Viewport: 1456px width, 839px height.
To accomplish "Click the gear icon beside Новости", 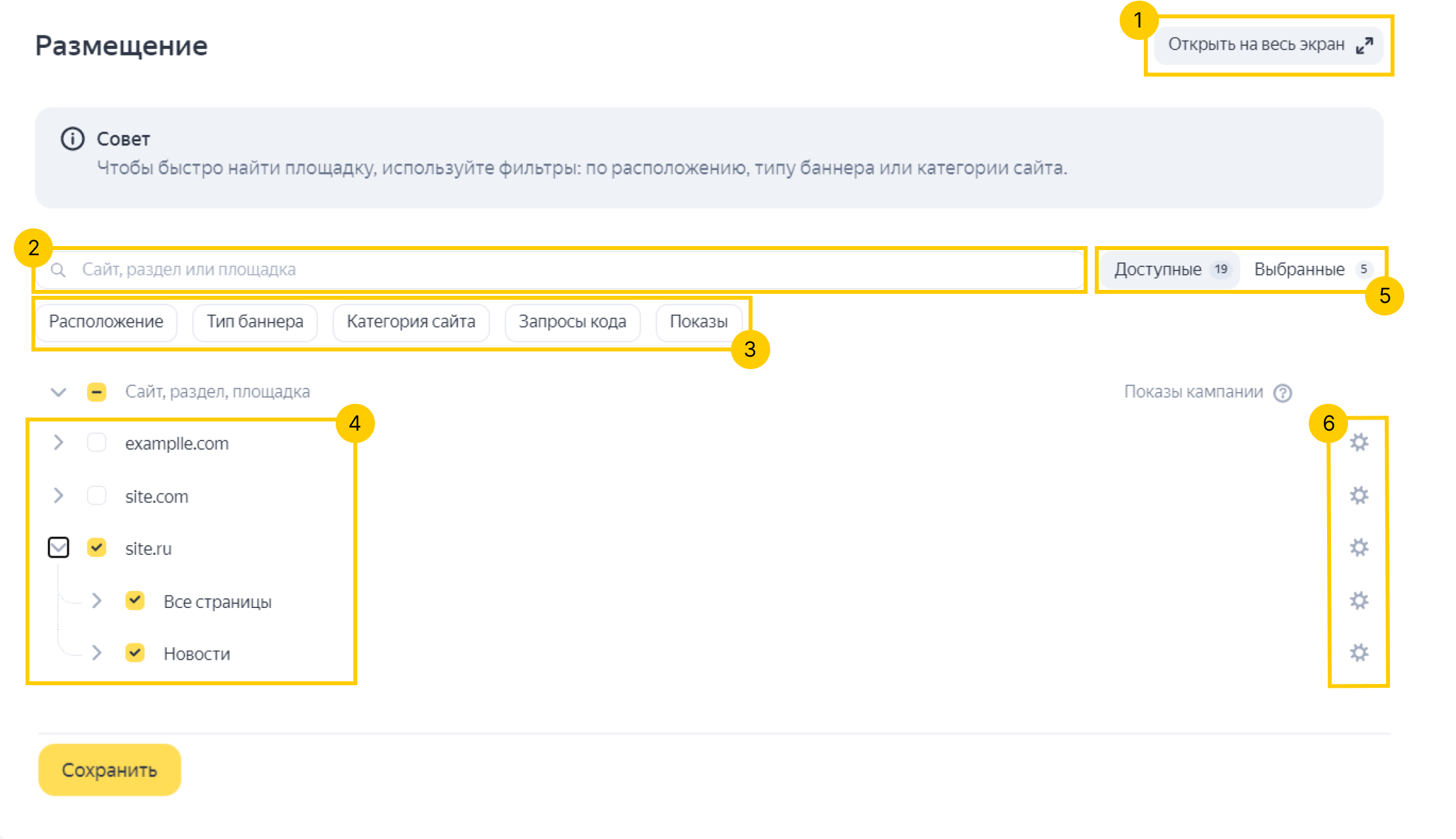I will pos(1358,652).
